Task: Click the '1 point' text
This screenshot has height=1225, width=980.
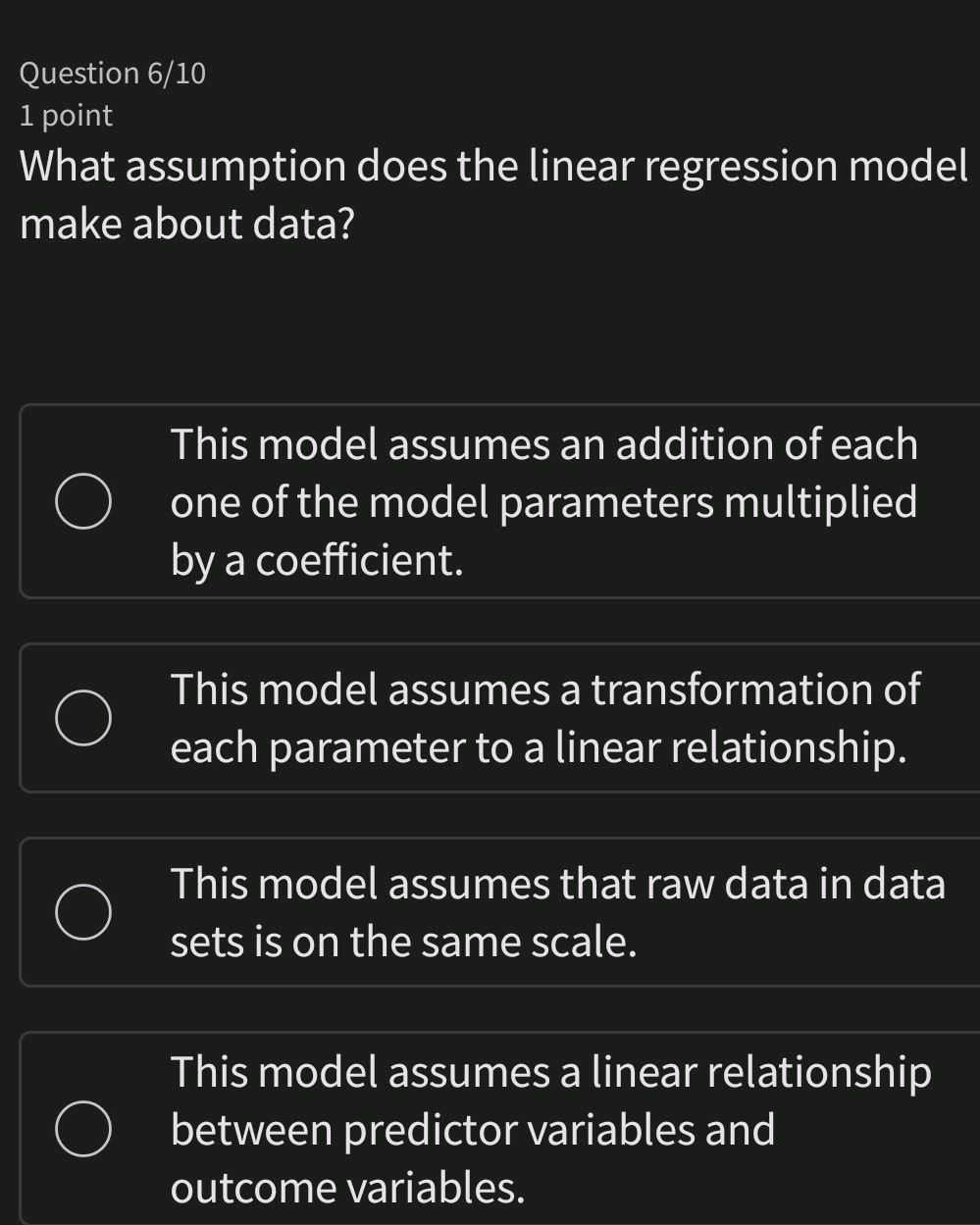Action: coord(65,115)
